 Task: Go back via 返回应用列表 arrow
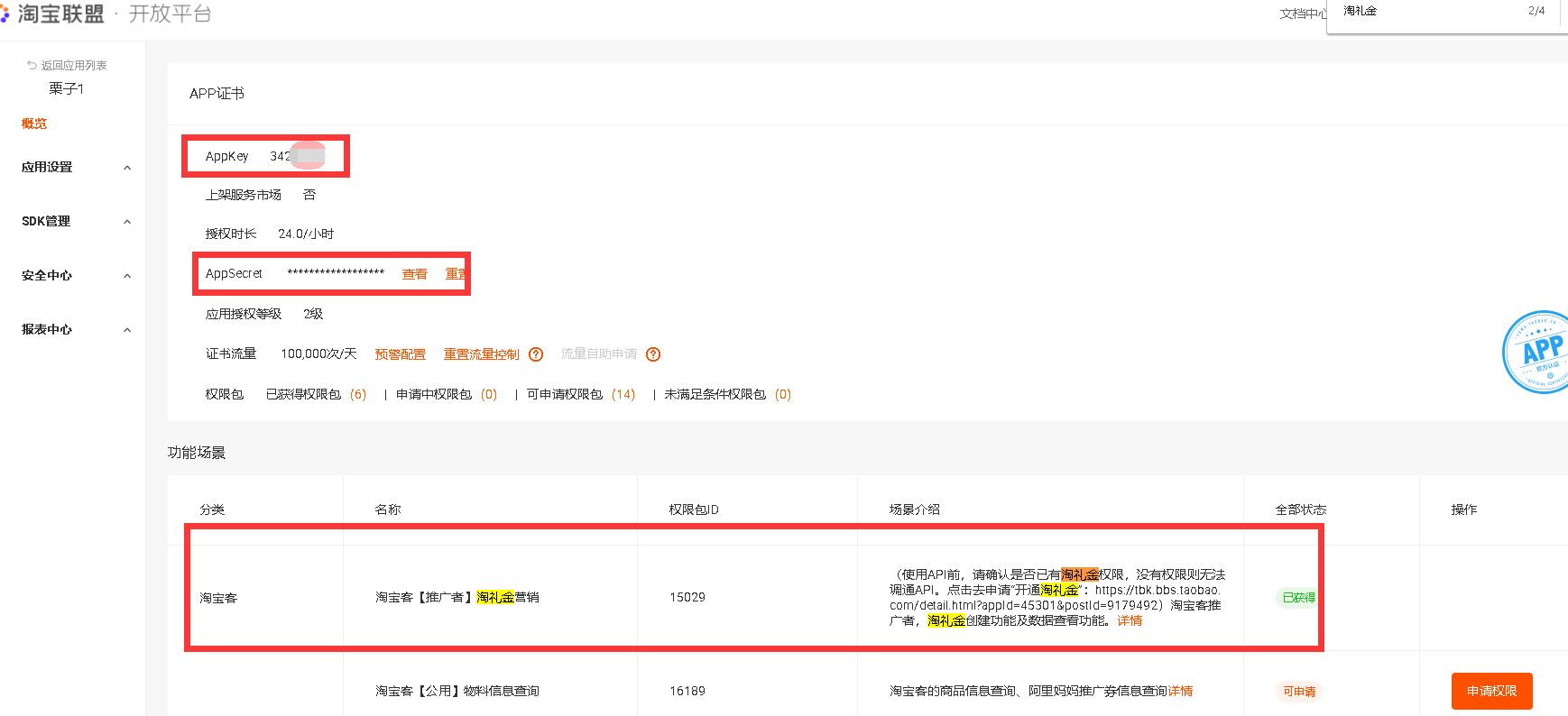pos(32,66)
